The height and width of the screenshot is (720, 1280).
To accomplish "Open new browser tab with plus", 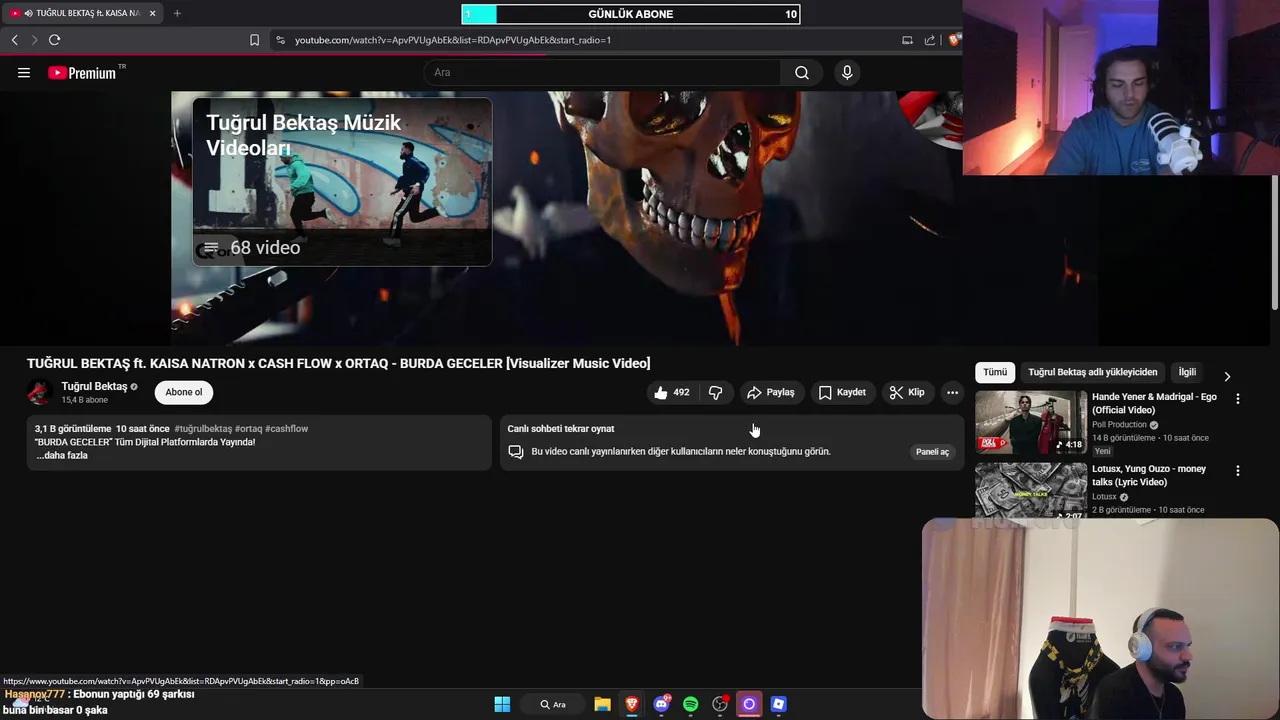I will 177,13.
